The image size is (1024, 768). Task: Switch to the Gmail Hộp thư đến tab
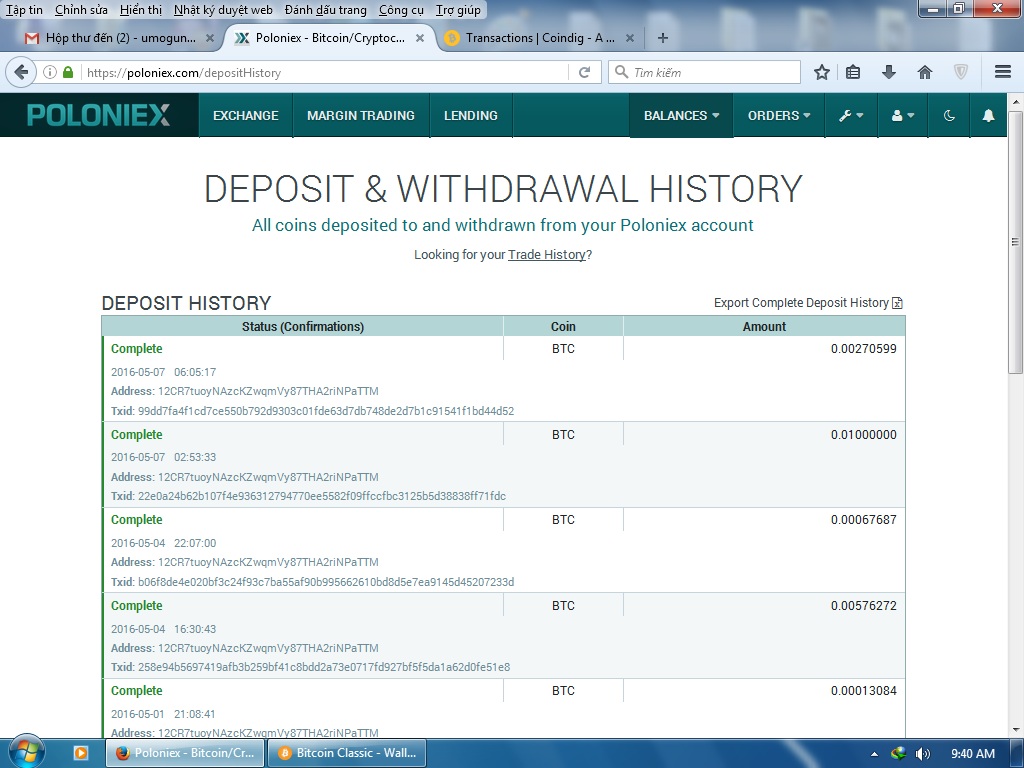pyautogui.click(x=120, y=38)
